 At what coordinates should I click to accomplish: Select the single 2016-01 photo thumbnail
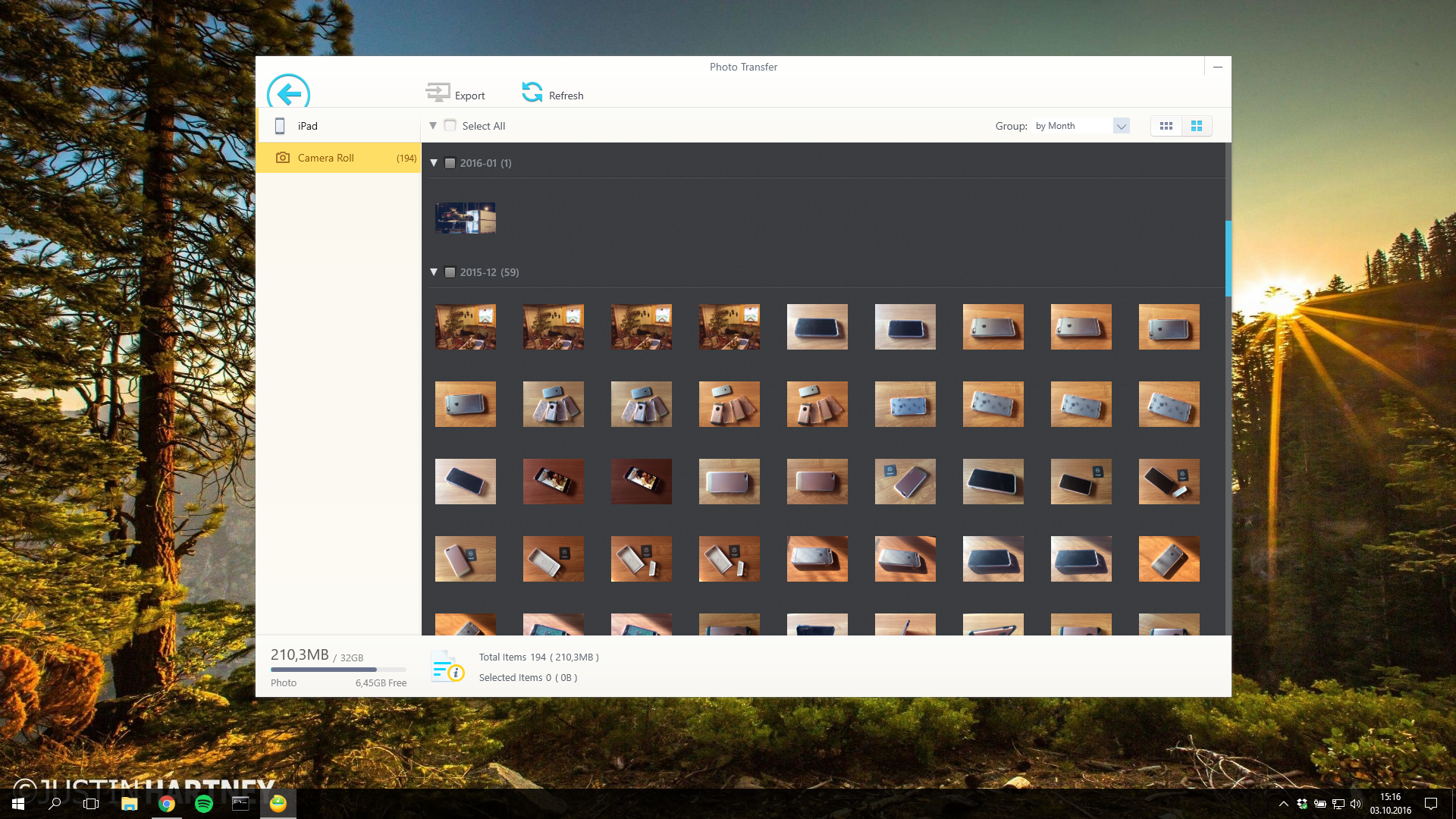point(466,218)
